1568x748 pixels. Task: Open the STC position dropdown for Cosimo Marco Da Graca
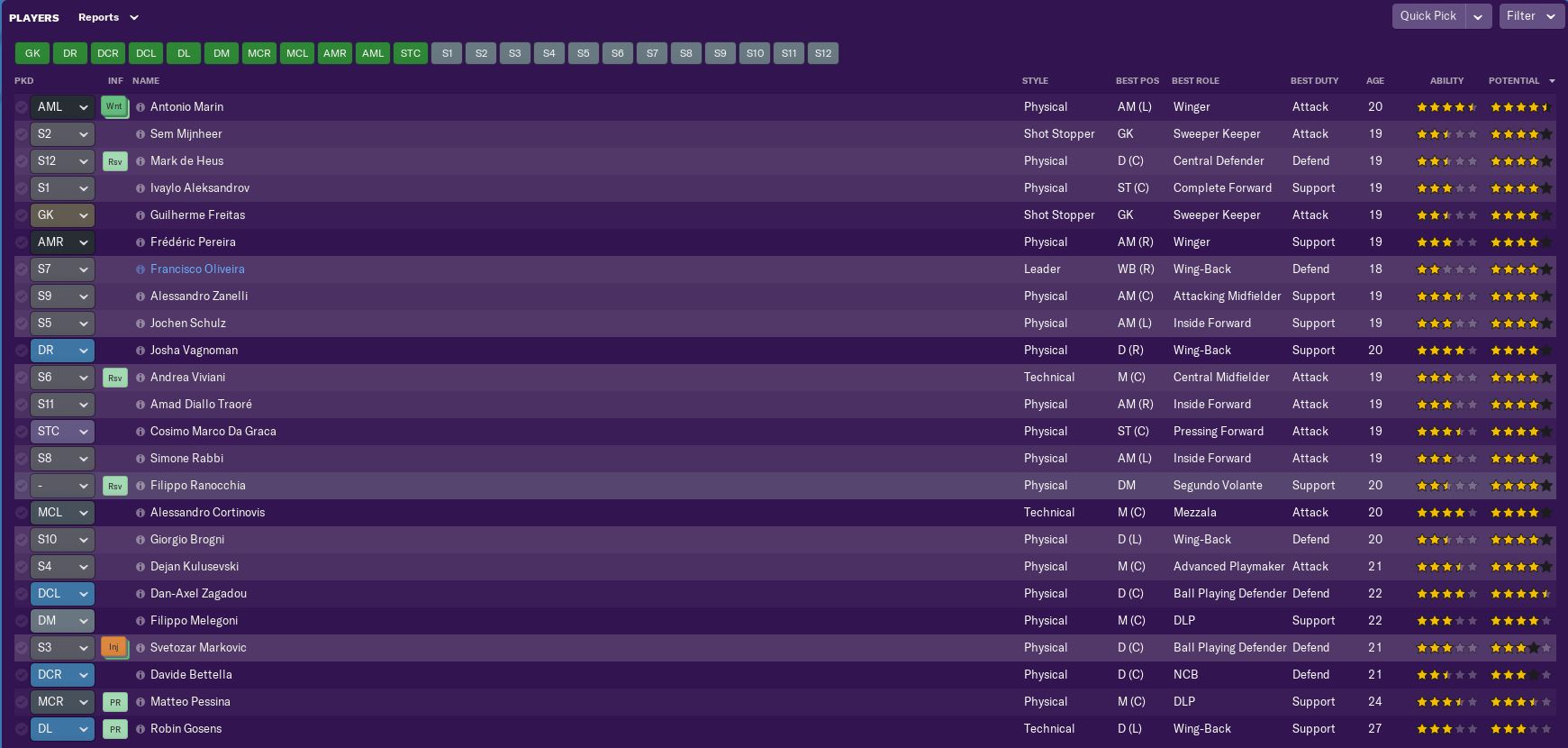62,432
